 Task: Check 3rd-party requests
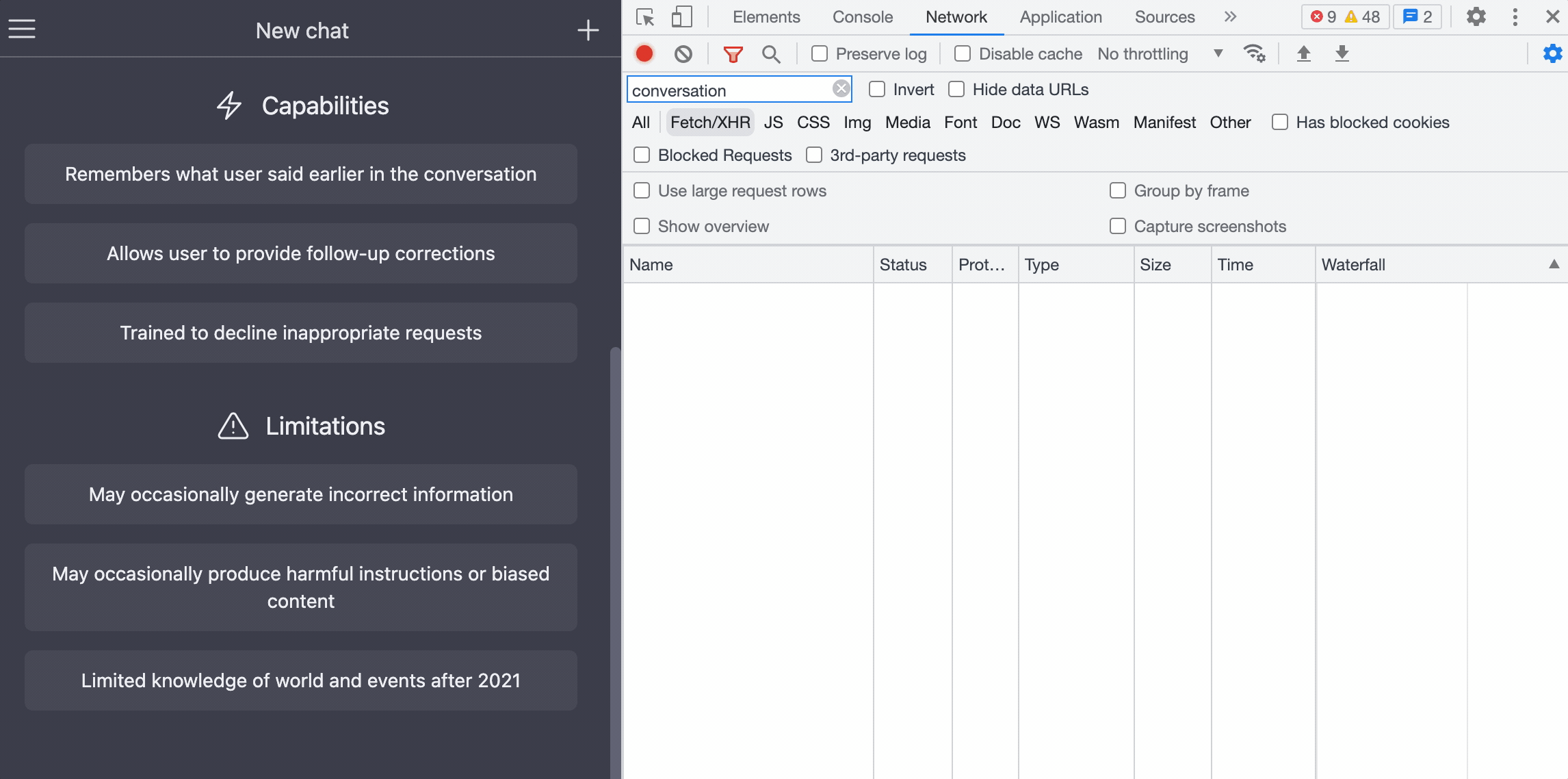tap(814, 155)
